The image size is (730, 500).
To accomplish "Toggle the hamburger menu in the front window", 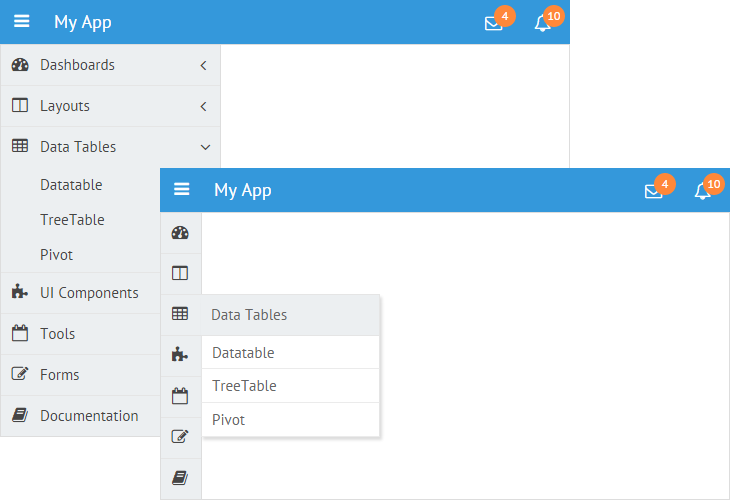I will point(182,189).
